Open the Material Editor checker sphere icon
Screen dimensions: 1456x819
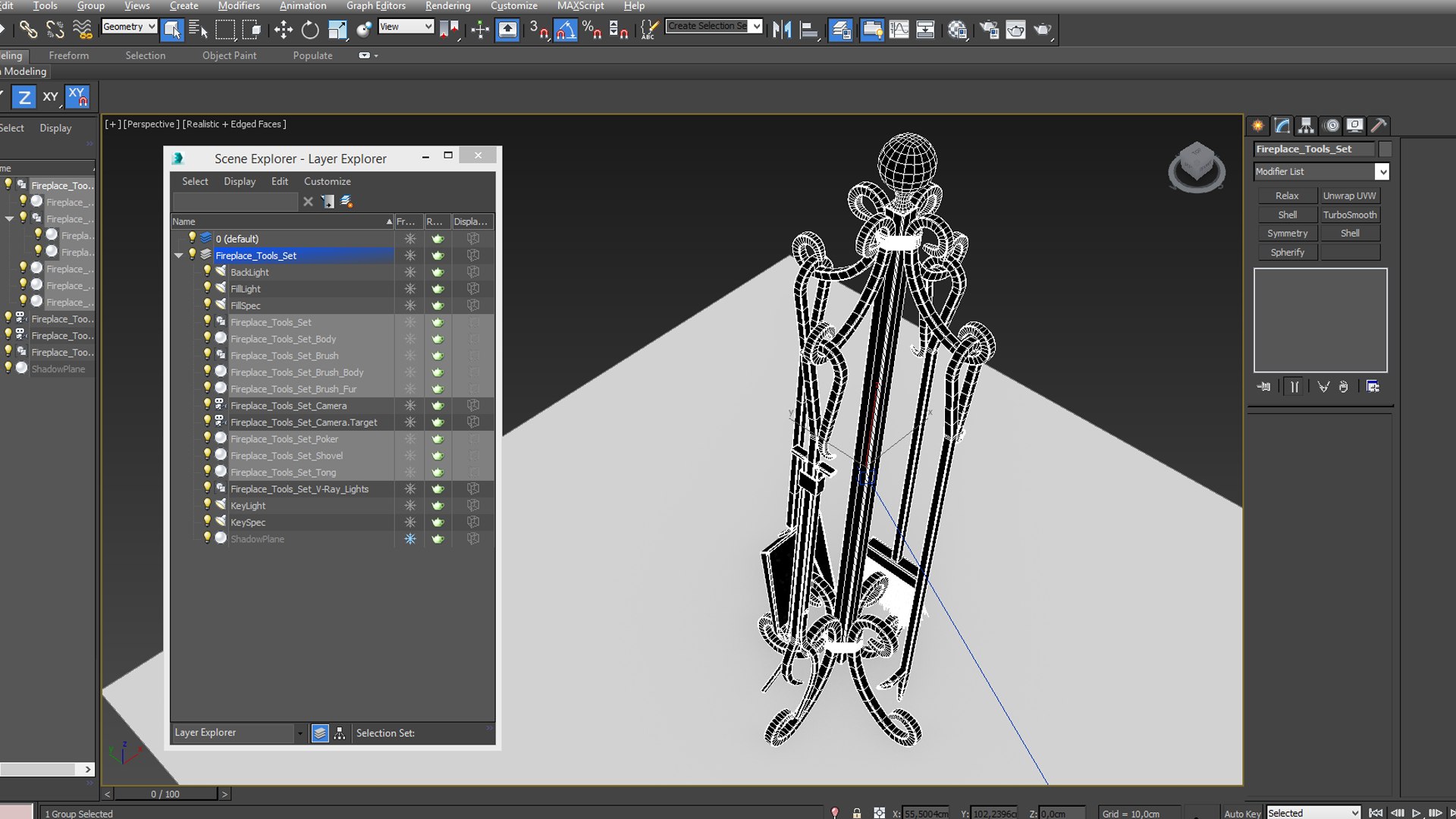pyautogui.click(x=957, y=30)
